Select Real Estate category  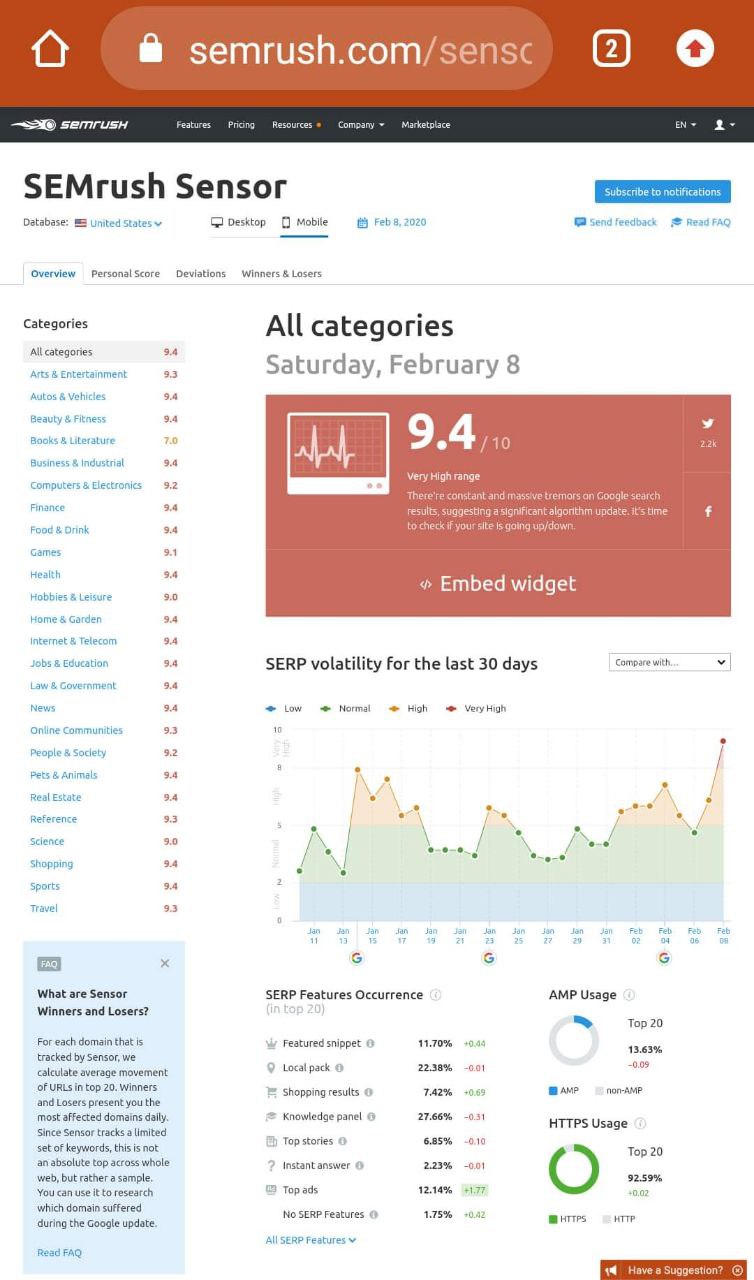point(56,797)
